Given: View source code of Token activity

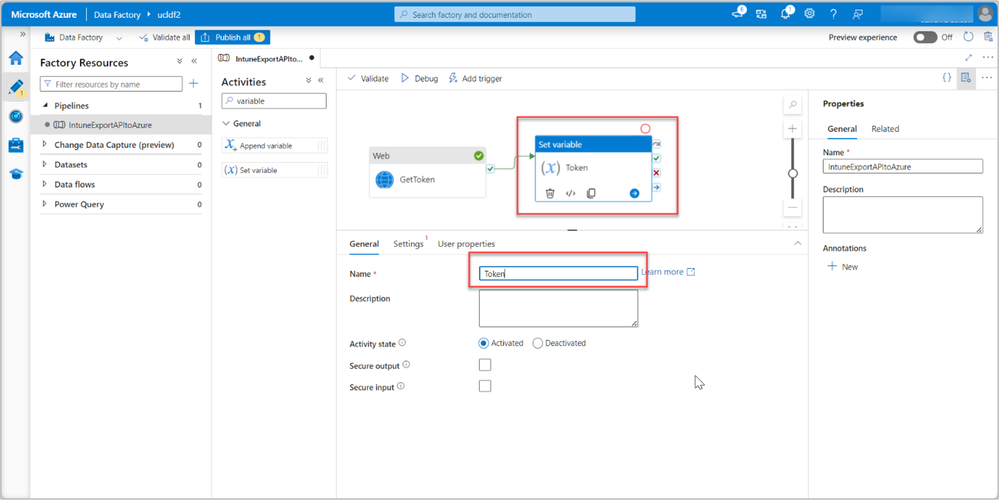Looking at the screenshot, I should click(x=570, y=193).
